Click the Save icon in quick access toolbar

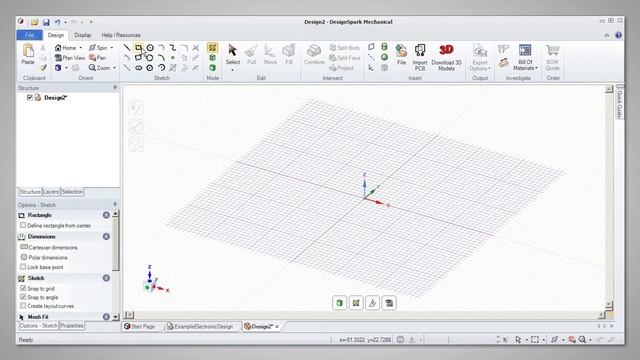[x=46, y=22]
